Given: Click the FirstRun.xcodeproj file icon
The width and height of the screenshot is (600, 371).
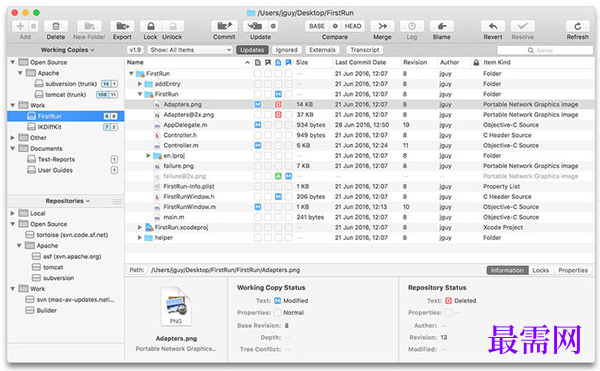Looking at the screenshot, I should 149,228.
